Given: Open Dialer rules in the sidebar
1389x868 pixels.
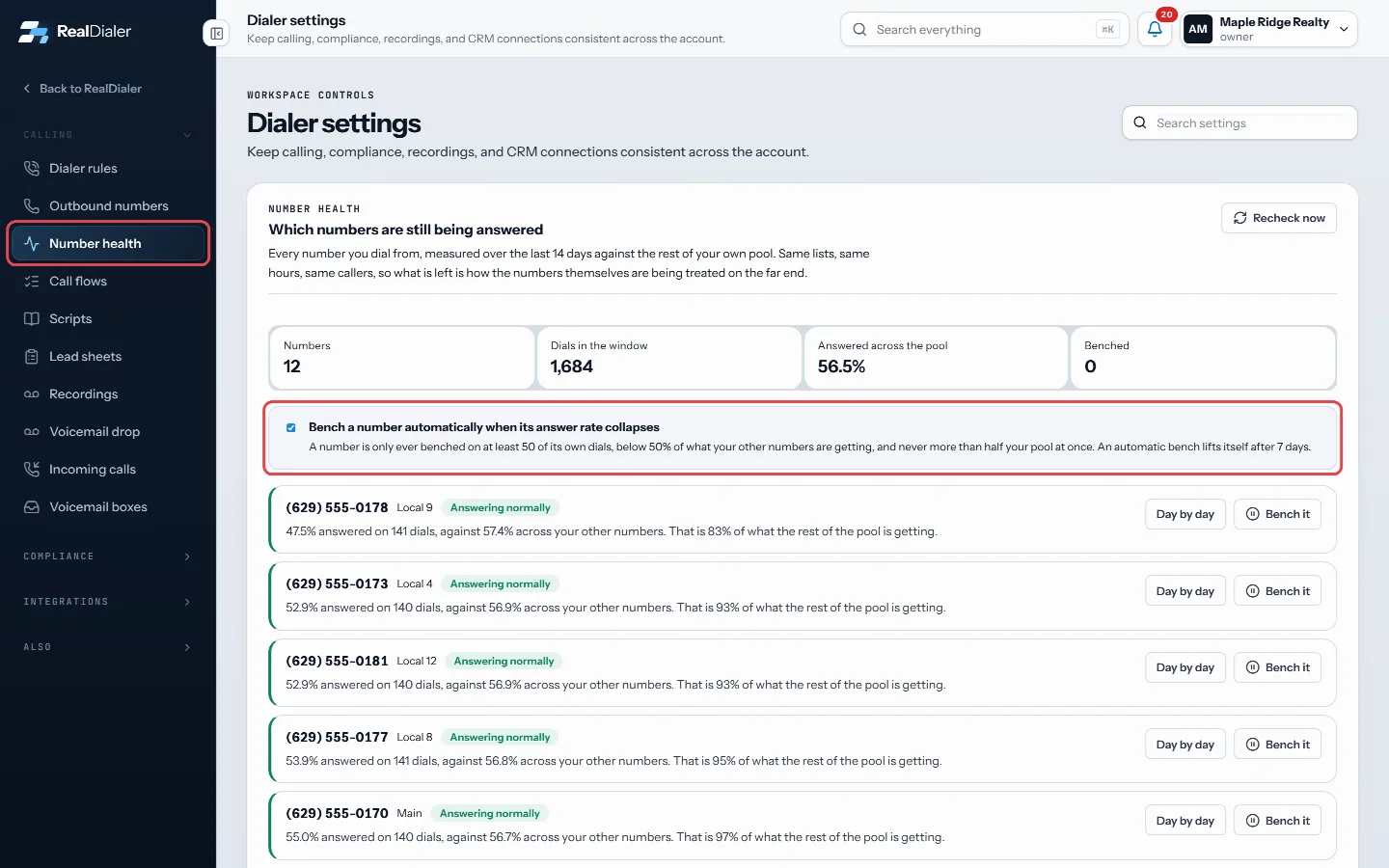Looking at the screenshot, I should tap(108, 168).
